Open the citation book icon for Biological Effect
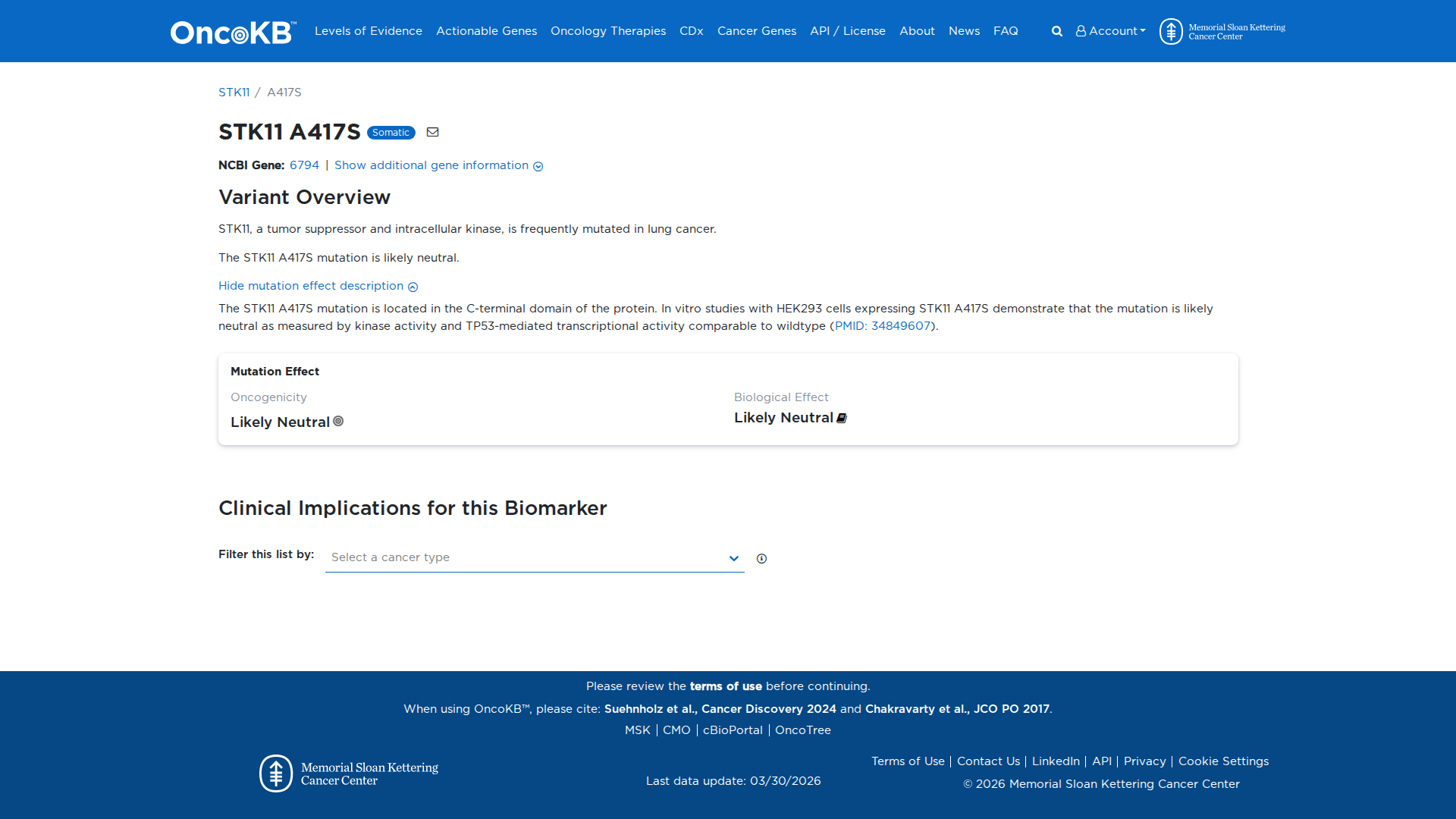Image resolution: width=1456 pixels, height=819 pixels. point(841,418)
